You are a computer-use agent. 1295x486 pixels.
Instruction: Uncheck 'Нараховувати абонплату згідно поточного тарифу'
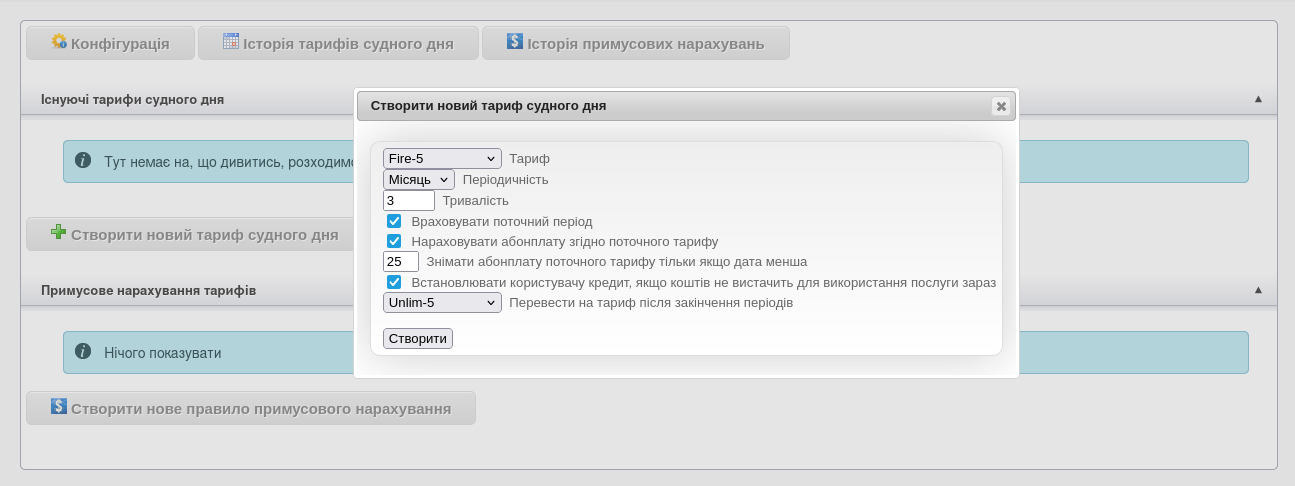394,241
